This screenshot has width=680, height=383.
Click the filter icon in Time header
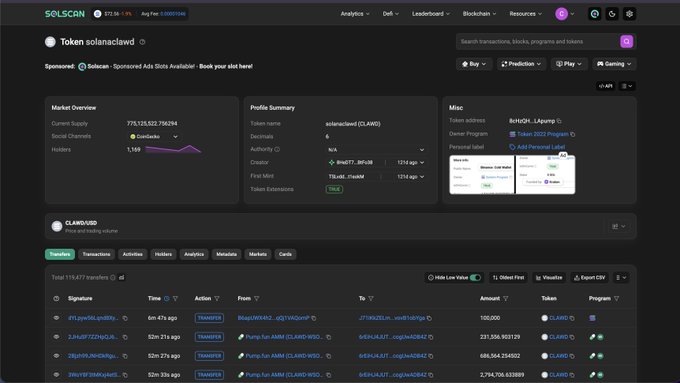tap(176, 298)
